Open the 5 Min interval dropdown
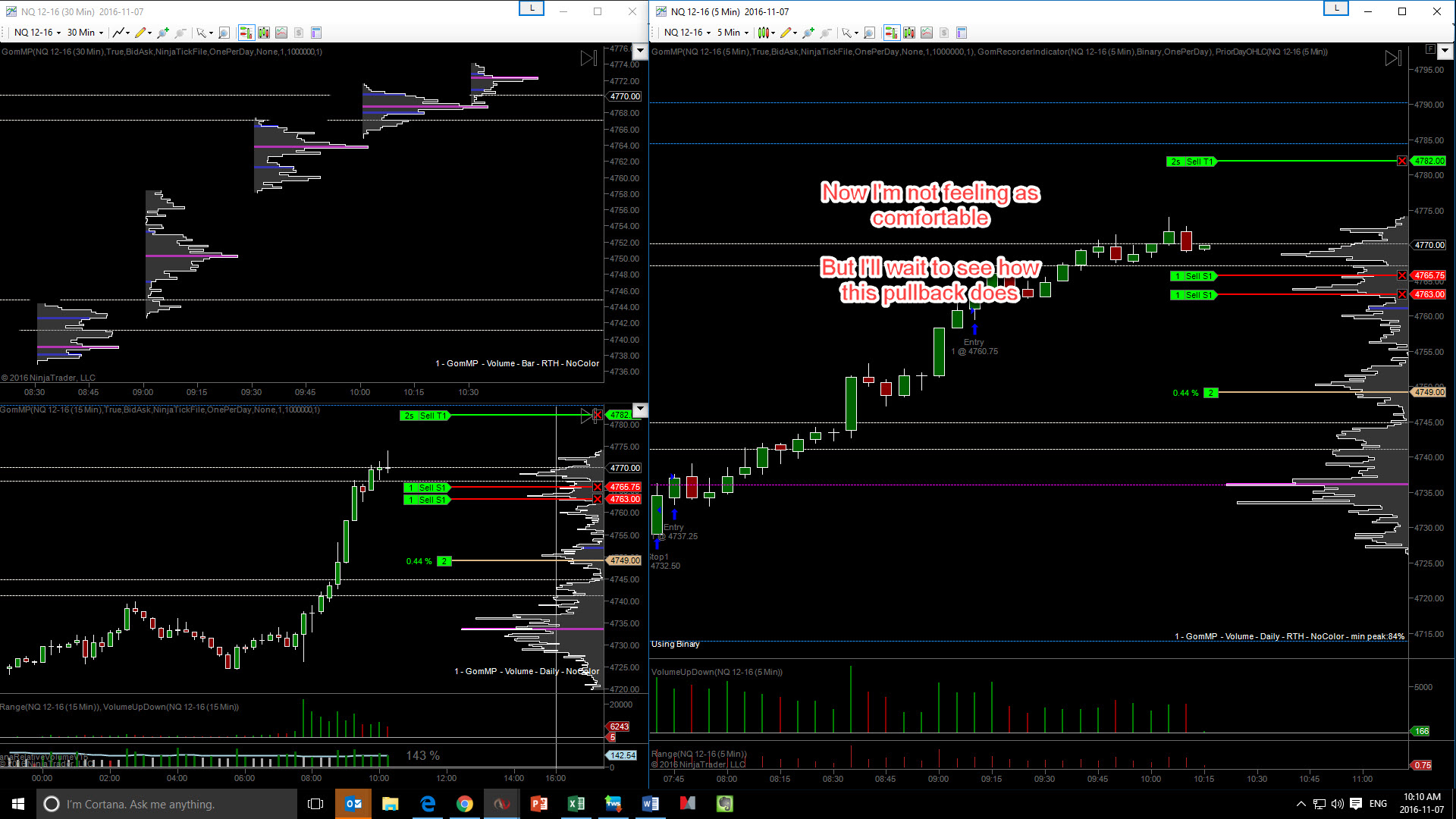The height and width of the screenshot is (819, 1456). click(733, 33)
